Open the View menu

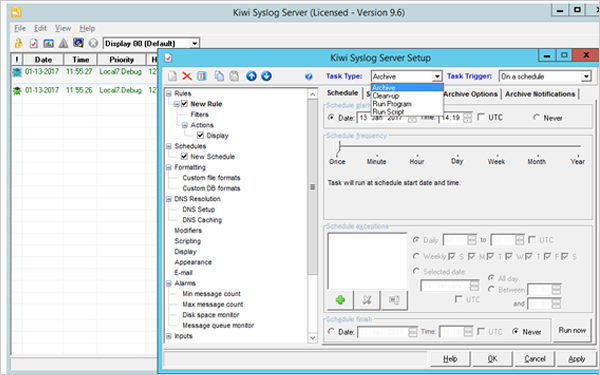coord(63,28)
